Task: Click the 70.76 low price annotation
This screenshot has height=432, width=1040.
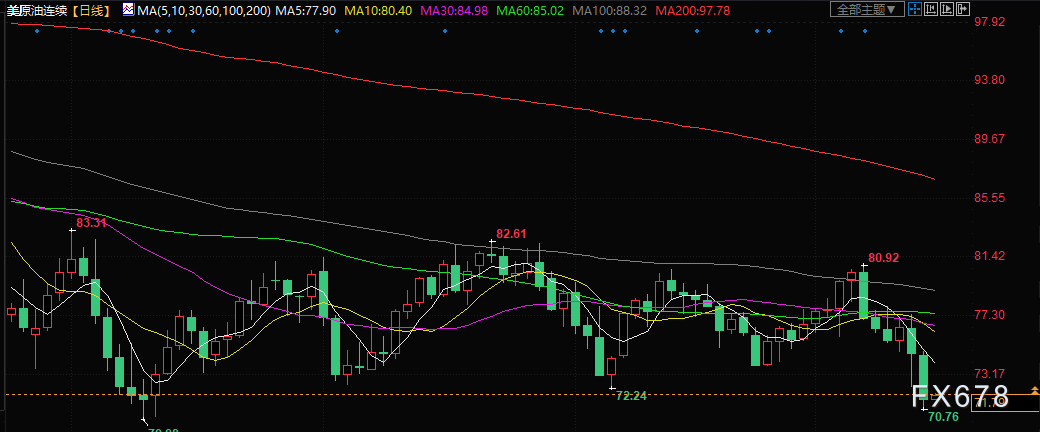Action: [x=943, y=417]
